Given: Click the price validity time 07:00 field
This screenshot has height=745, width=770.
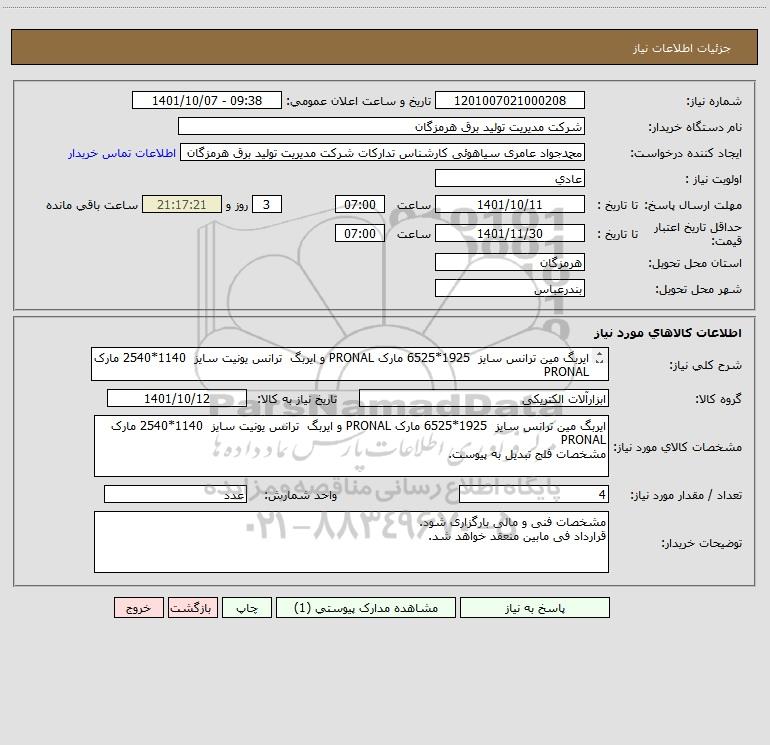Looking at the screenshot, I should click(x=359, y=233).
